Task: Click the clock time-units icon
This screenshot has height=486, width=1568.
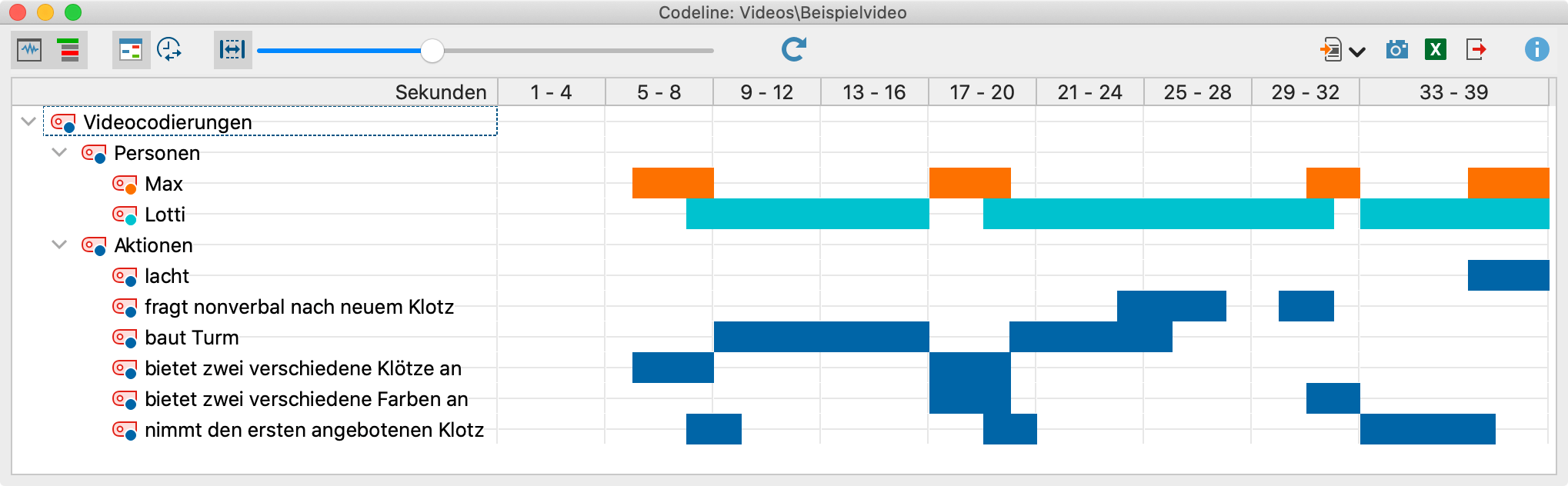Action: click(169, 51)
